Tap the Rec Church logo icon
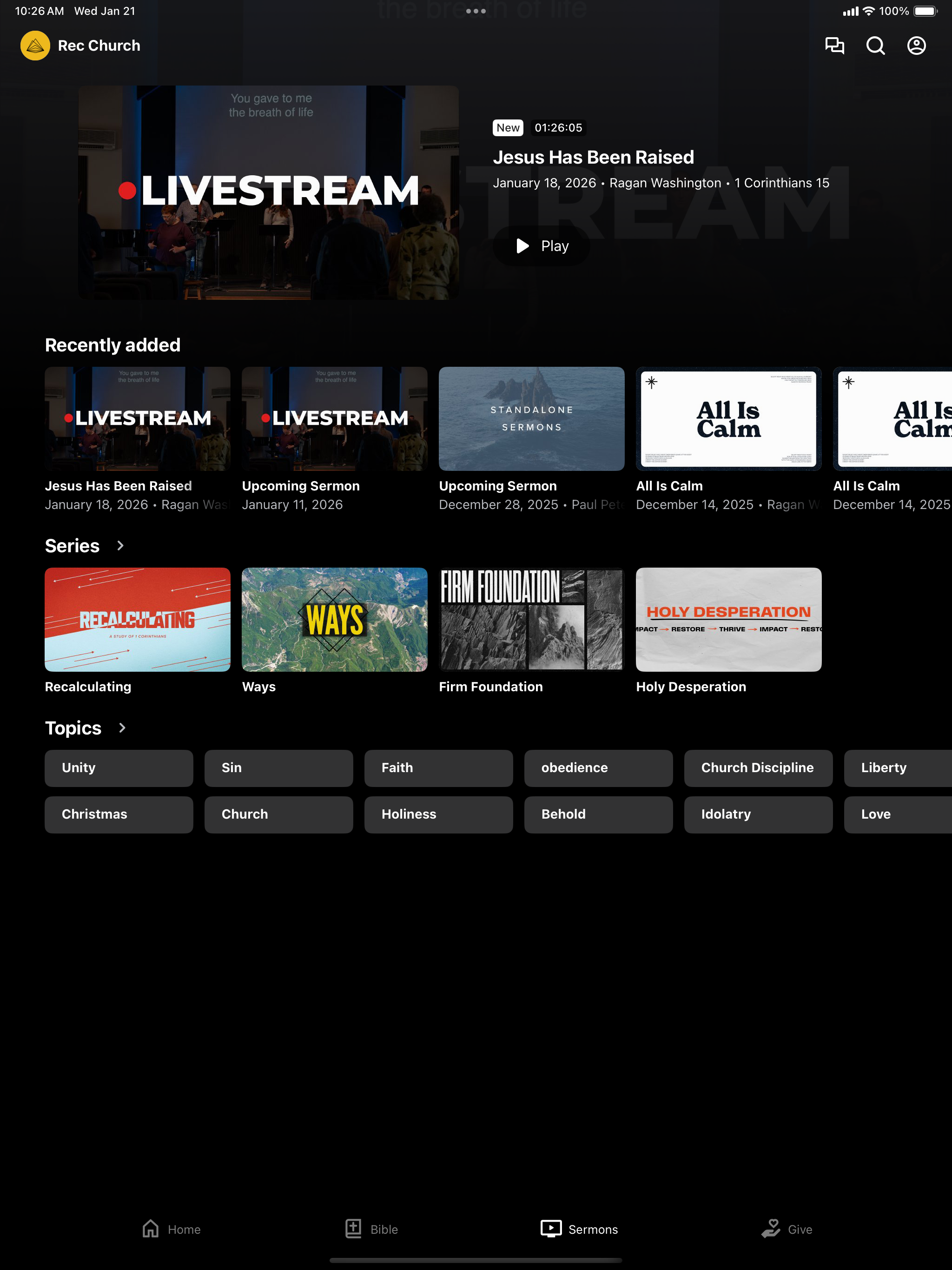952x1270 pixels. click(x=35, y=46)
